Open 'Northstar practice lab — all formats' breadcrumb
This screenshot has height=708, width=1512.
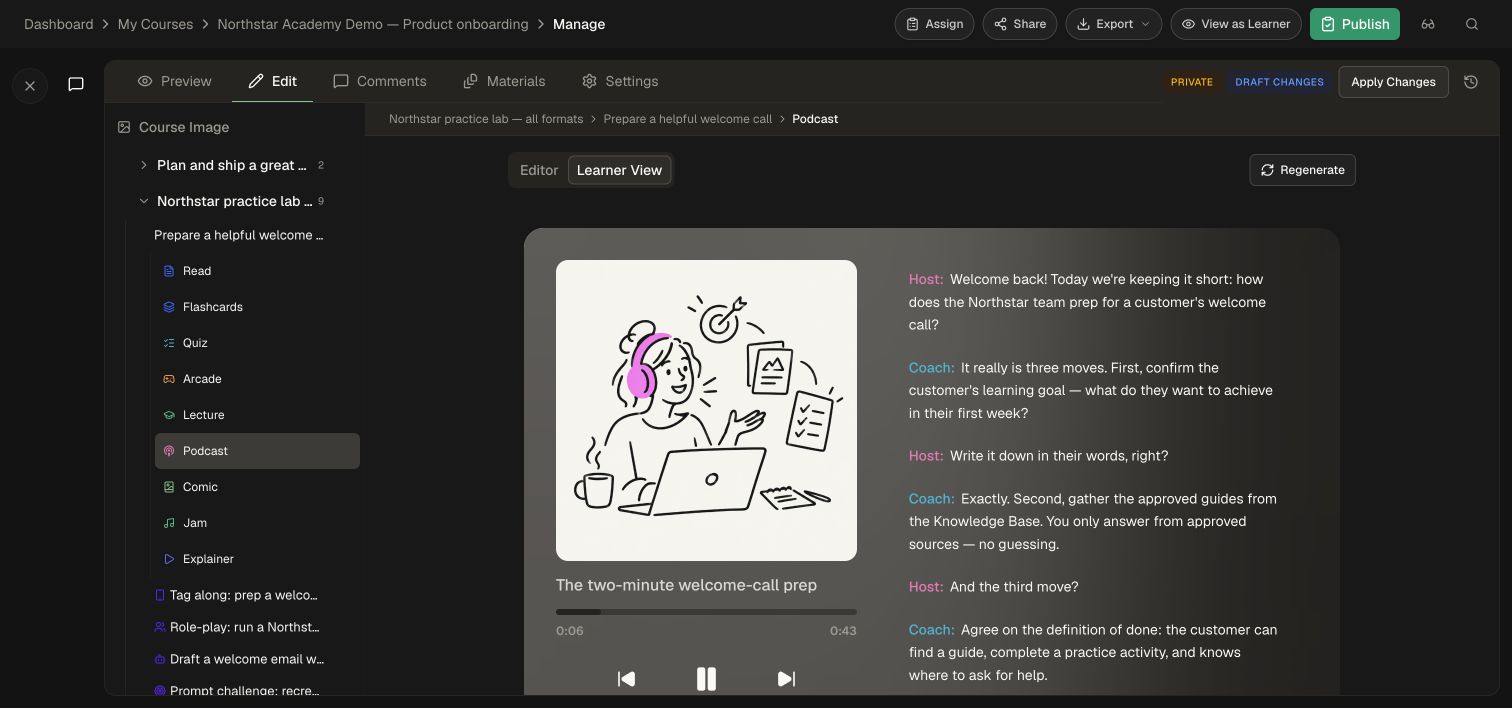486,119
